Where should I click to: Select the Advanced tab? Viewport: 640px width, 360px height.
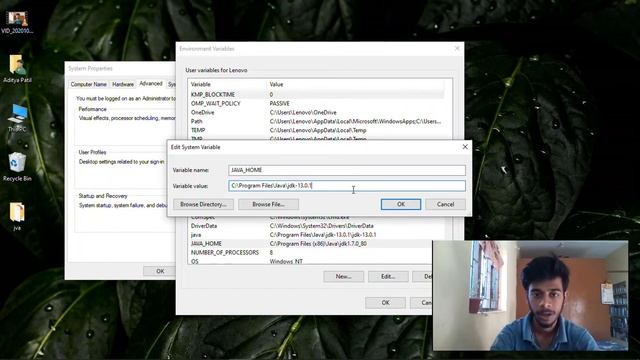pos(151,83)
